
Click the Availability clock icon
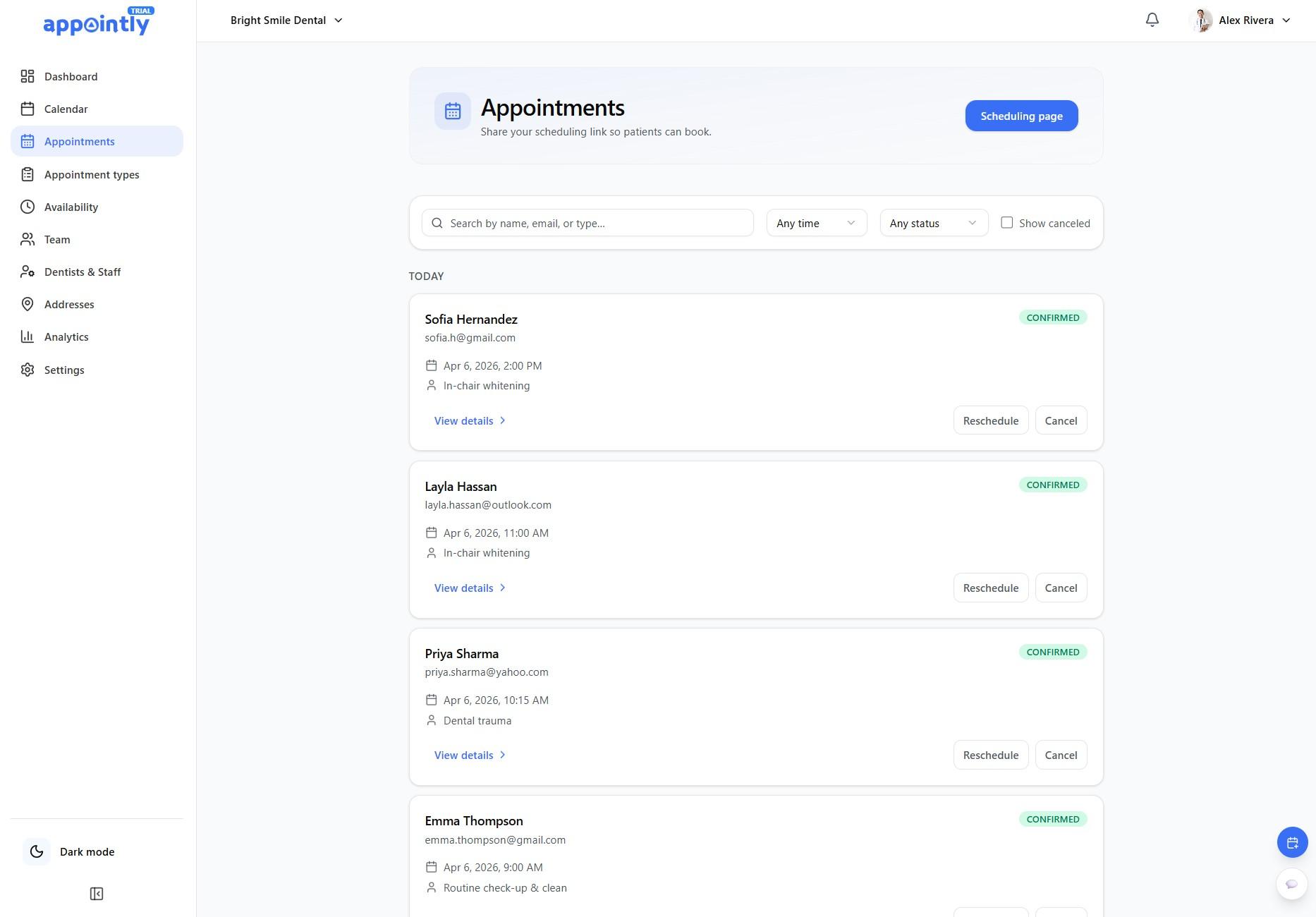click(28, 207)
